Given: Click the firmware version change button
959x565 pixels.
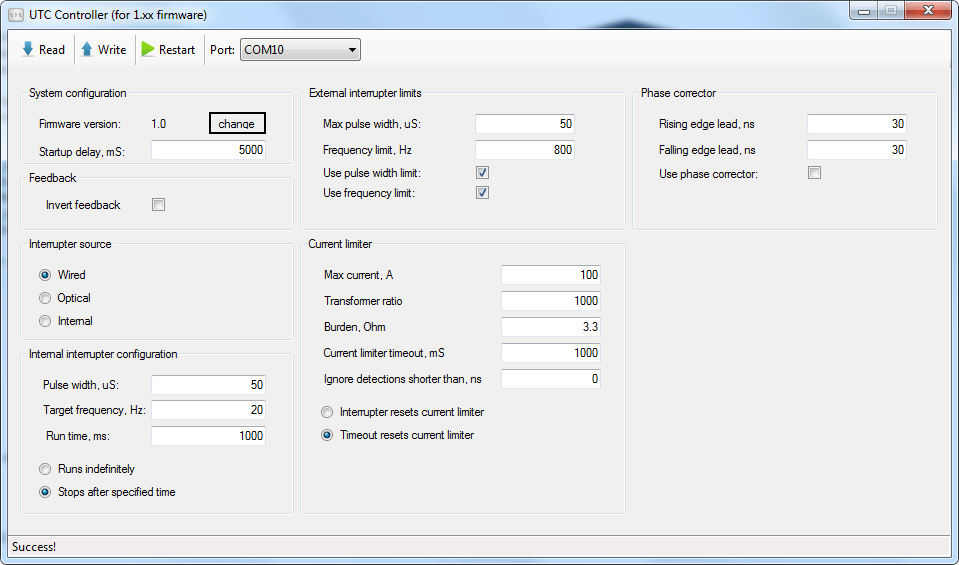Looking at the screenshot, I should (237, 124).
